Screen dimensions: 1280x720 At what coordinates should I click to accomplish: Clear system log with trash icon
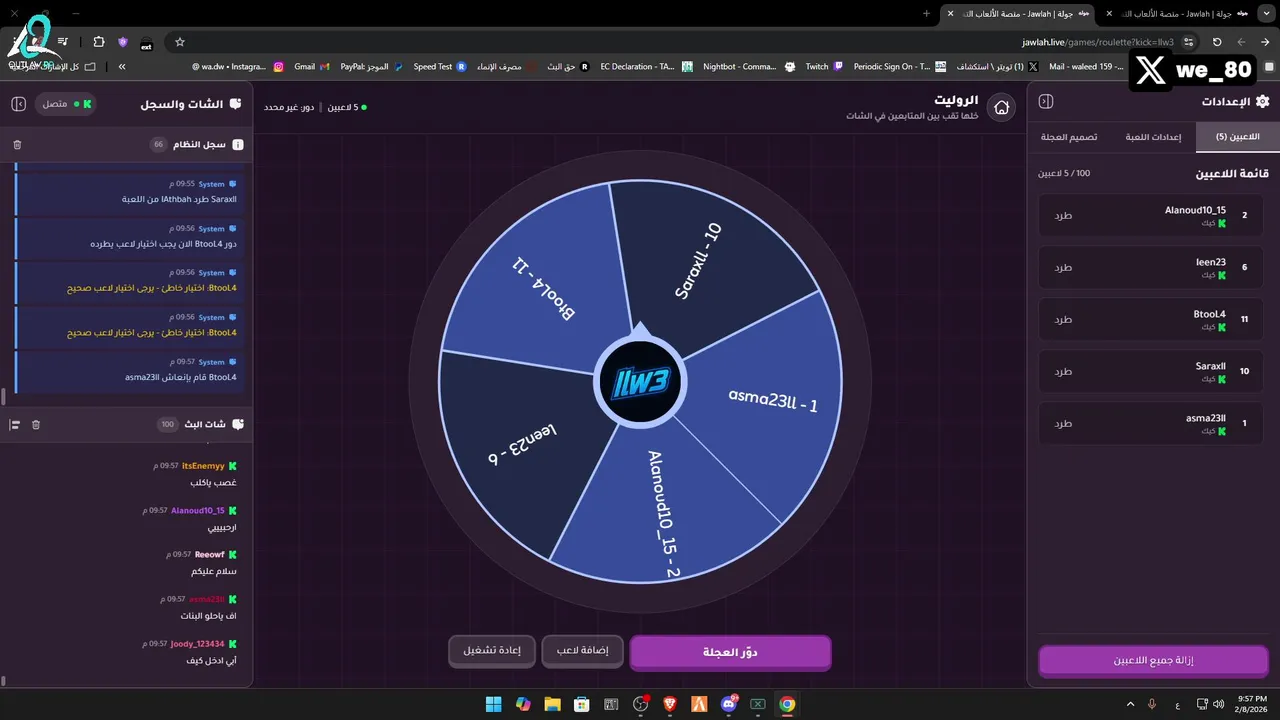[x=17, y=145]
